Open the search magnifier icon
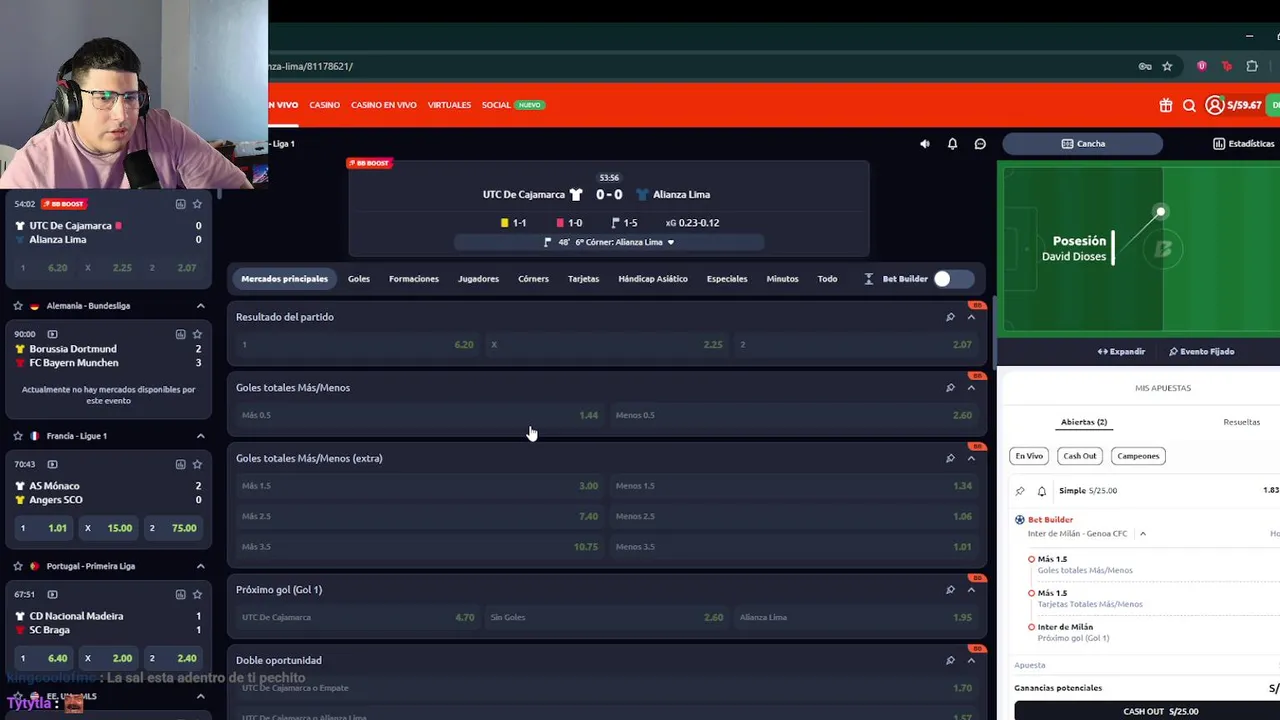Image resolution: width=1280 pixels, height=720 pixels. click(1189, 105)
